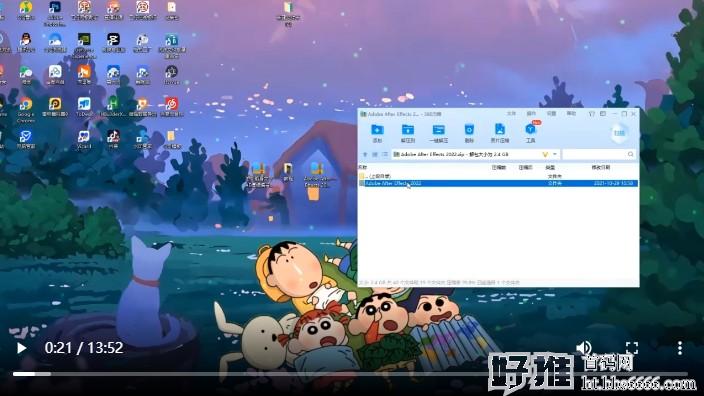Screen dimensions: 704x396
Task: Click the round Scan (扫描) button
Action: coord(620,133)
